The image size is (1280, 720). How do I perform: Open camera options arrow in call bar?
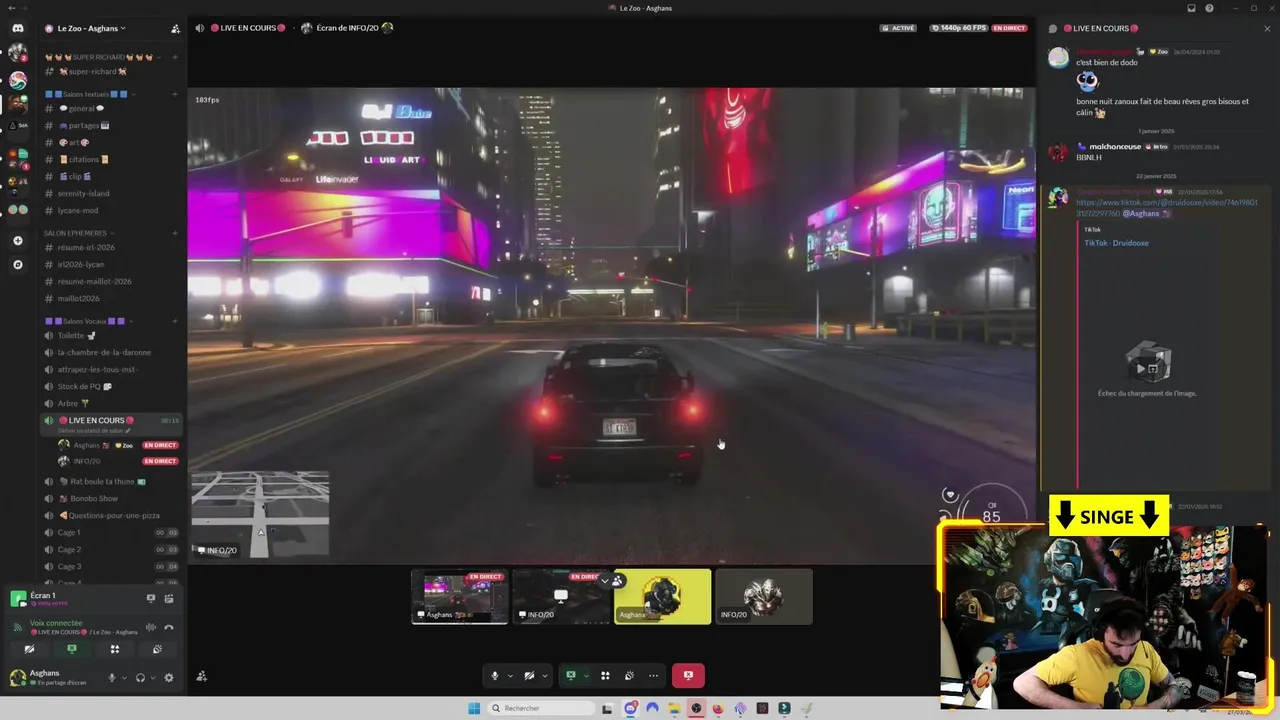point(544,676)
